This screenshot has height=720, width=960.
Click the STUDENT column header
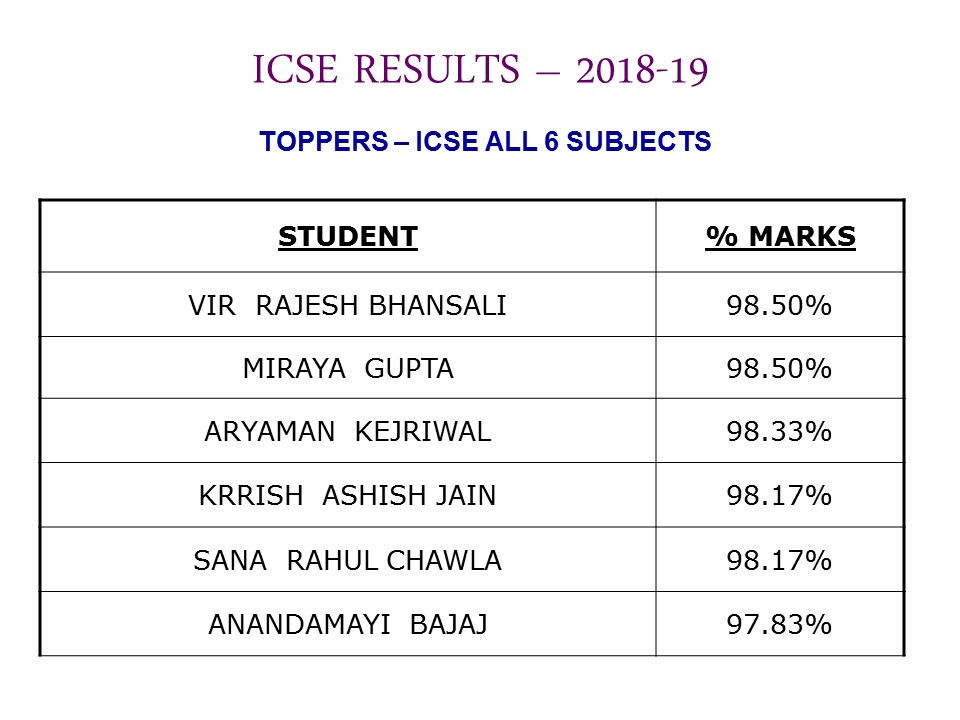(x=348, y=237)
